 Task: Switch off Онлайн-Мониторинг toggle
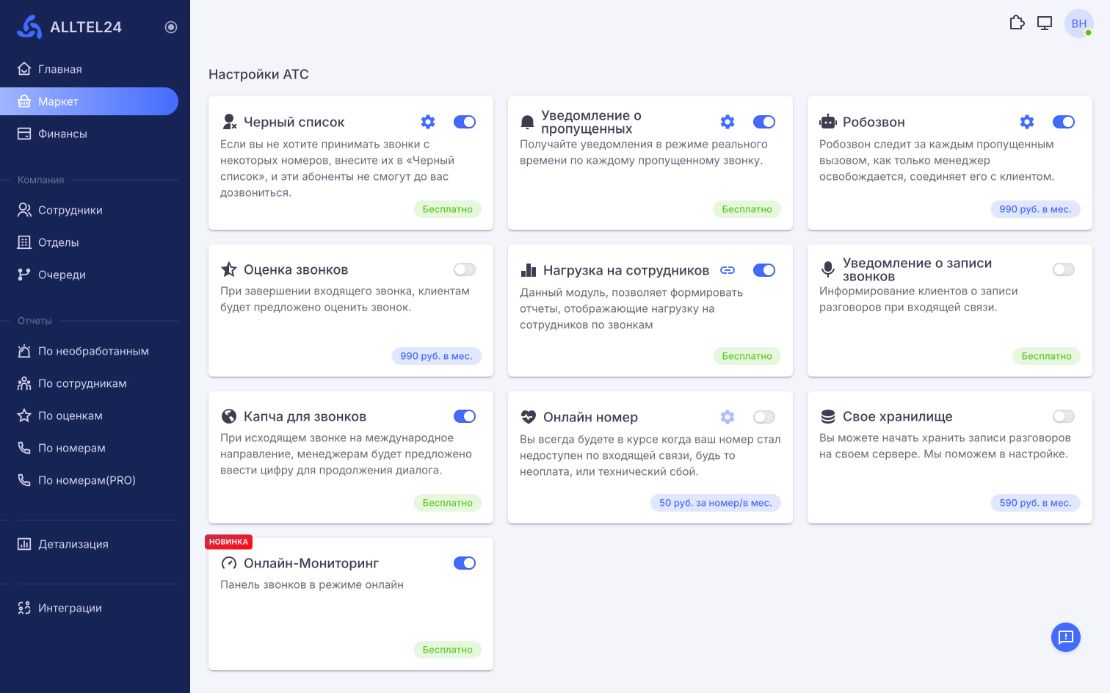point(464,564)
